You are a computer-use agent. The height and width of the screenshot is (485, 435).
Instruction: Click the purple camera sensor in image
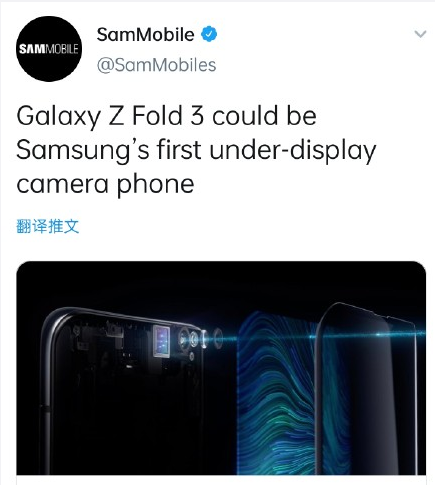(x=161, y=341)
